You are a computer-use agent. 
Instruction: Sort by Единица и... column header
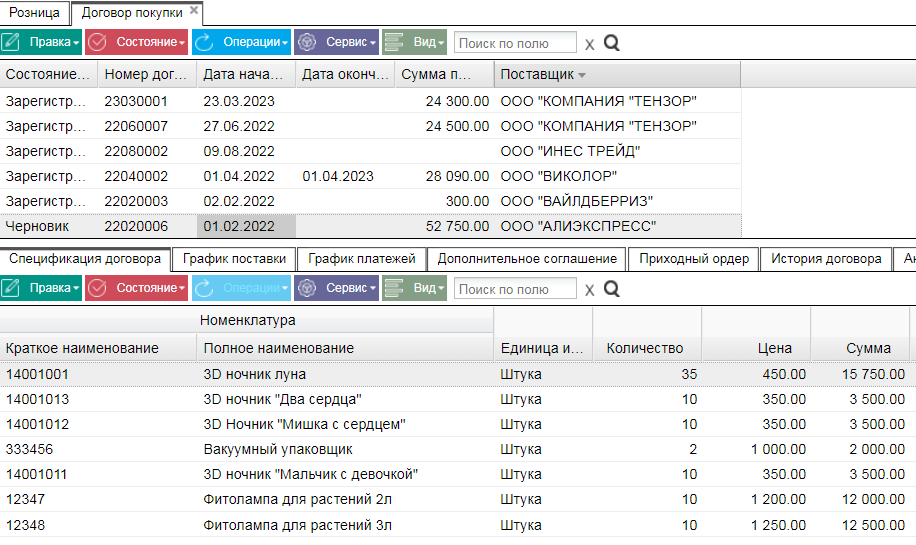543,348
